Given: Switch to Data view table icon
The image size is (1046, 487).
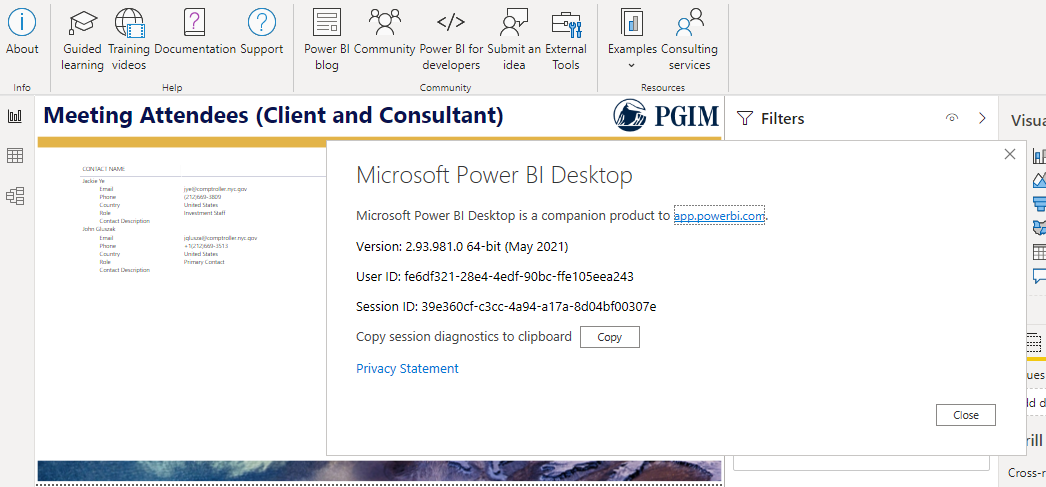Looking at the screenshot, I should pyautogui.click(x=15, y=156).
